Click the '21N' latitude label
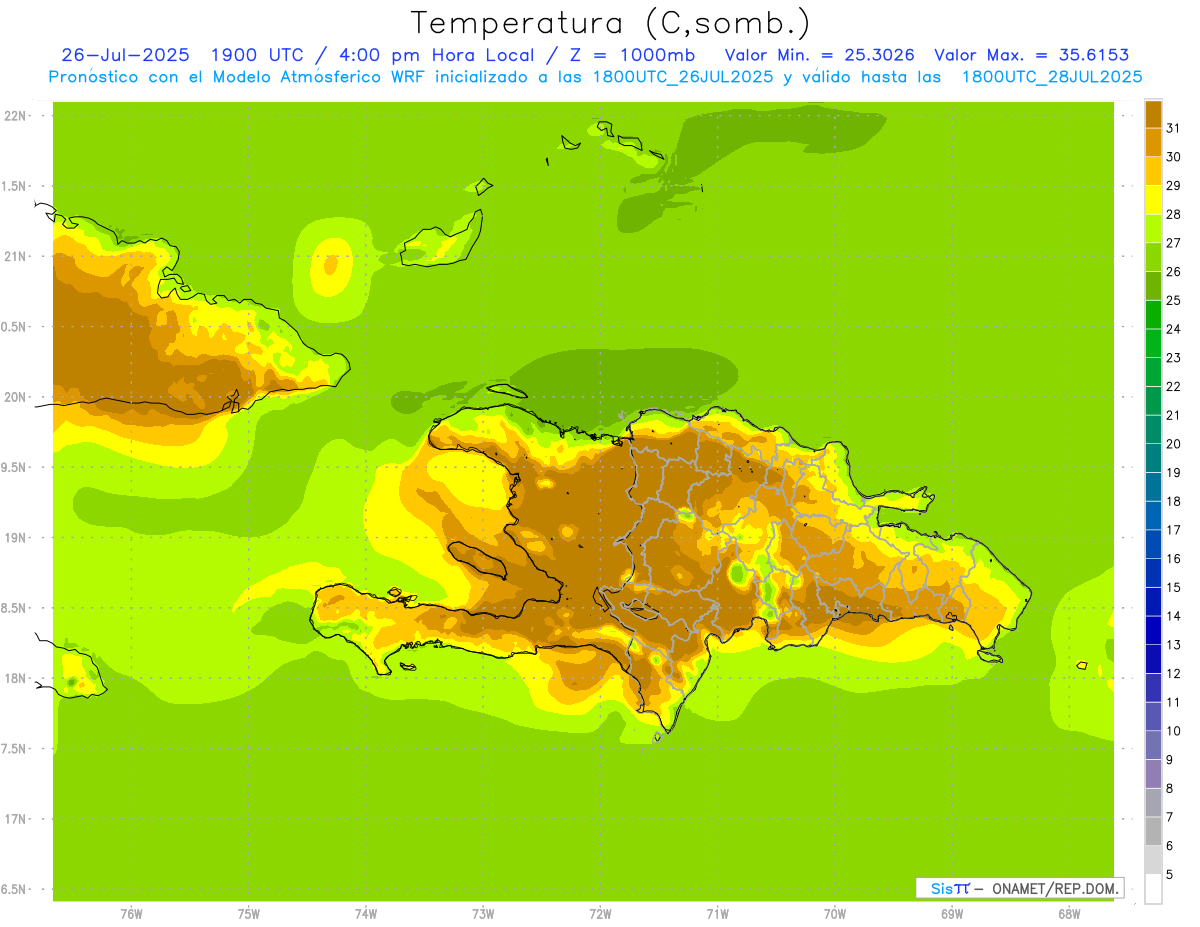 click(14, 256)
